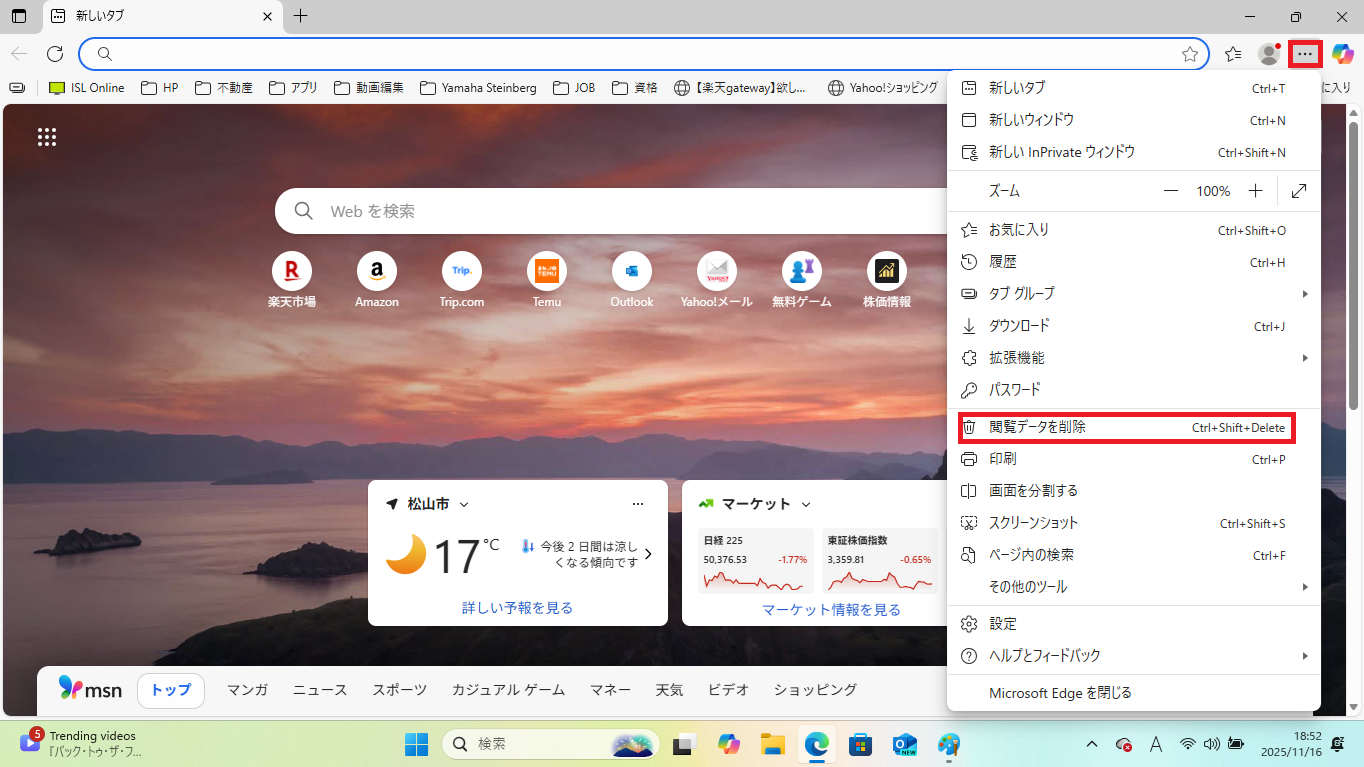1364x767 pixels.
Task: Enter full screen from the zoom row
Action: [1299, 191]
